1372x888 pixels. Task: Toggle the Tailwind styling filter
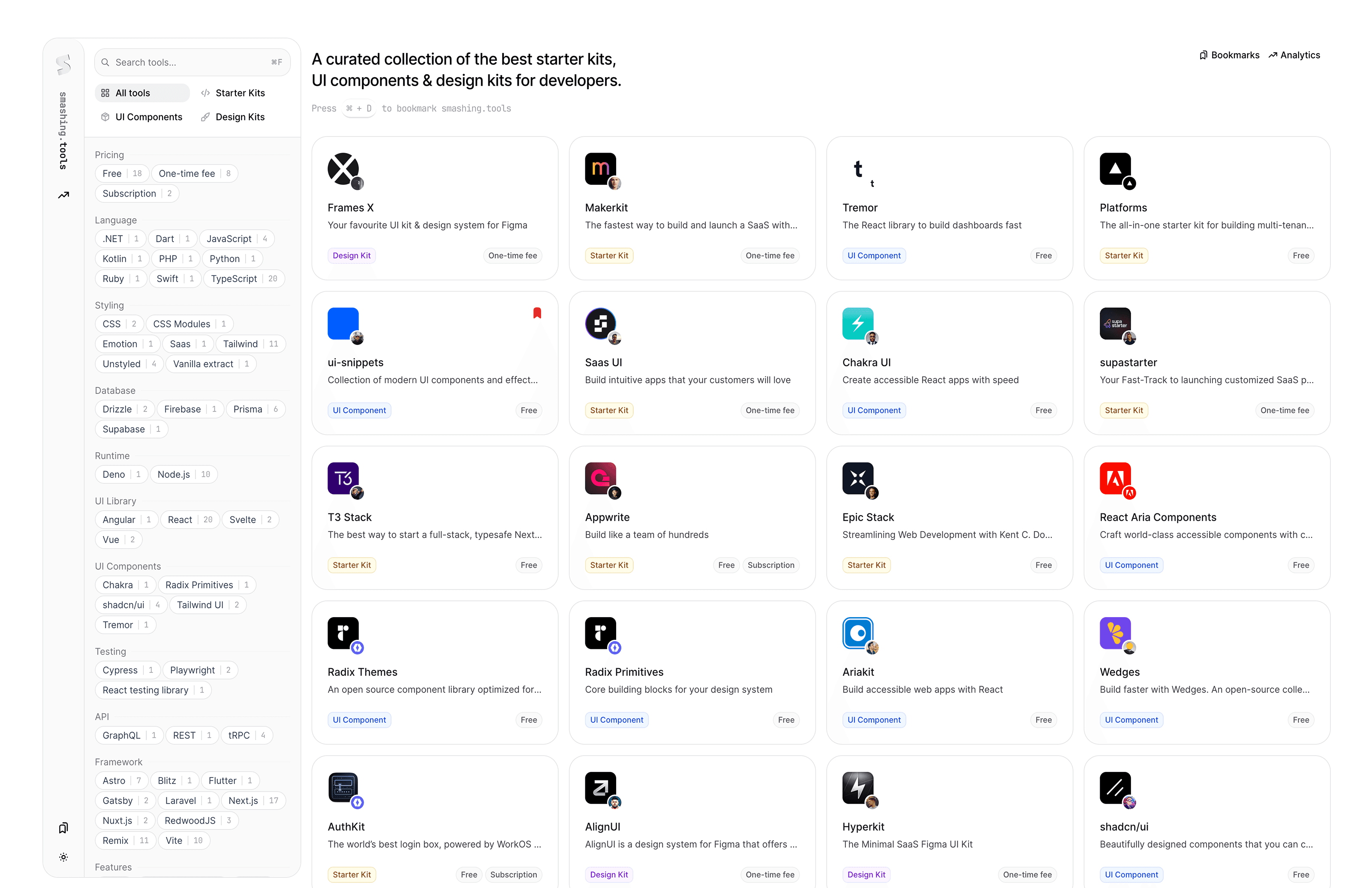pyautogui.click(x=250, y=344)
